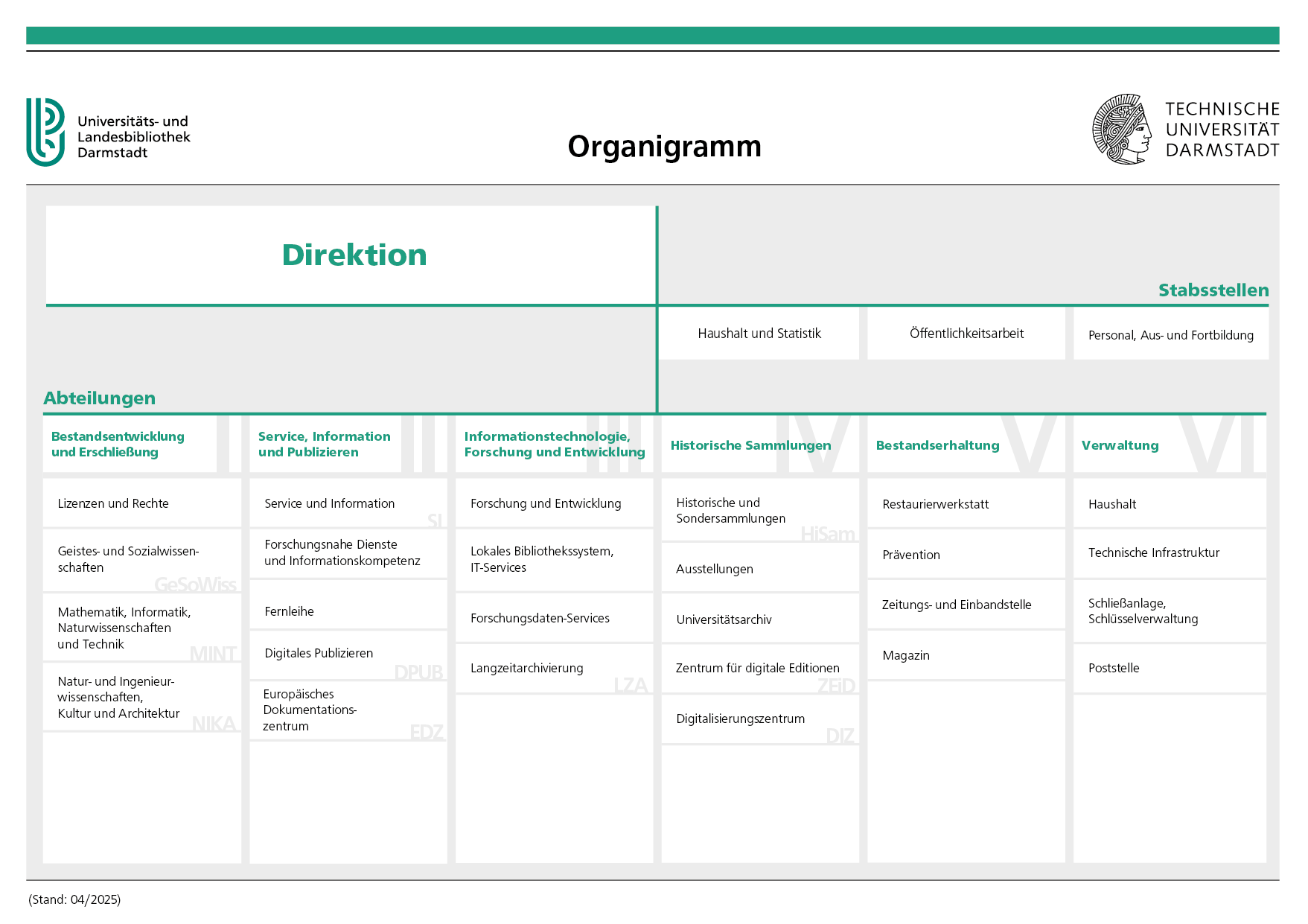Open Personal, Aus- und Fortbildung
This screenshot has width=1308, height=924.
click(1170, 335)
